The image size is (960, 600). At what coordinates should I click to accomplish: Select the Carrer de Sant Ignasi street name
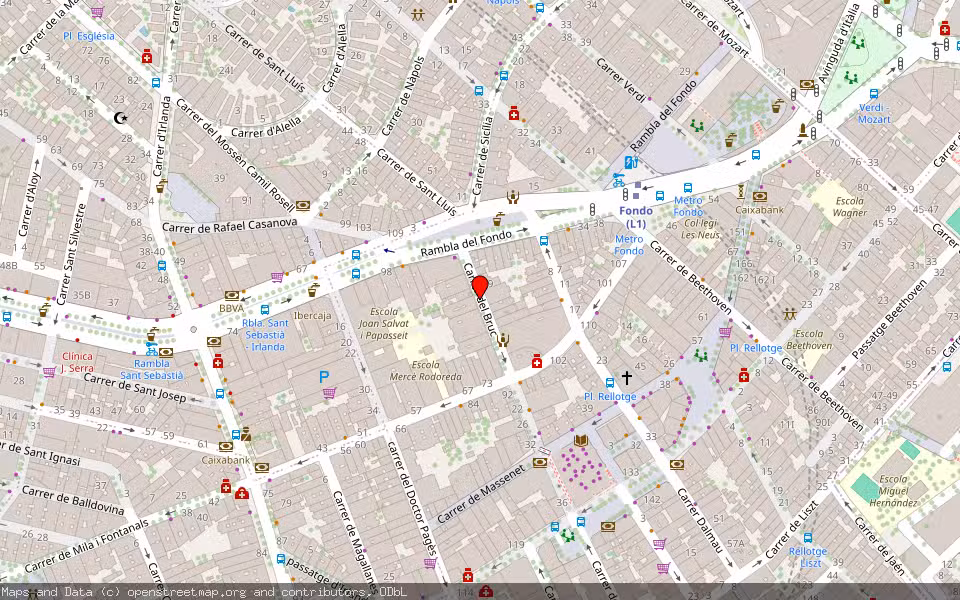[40, 451]
